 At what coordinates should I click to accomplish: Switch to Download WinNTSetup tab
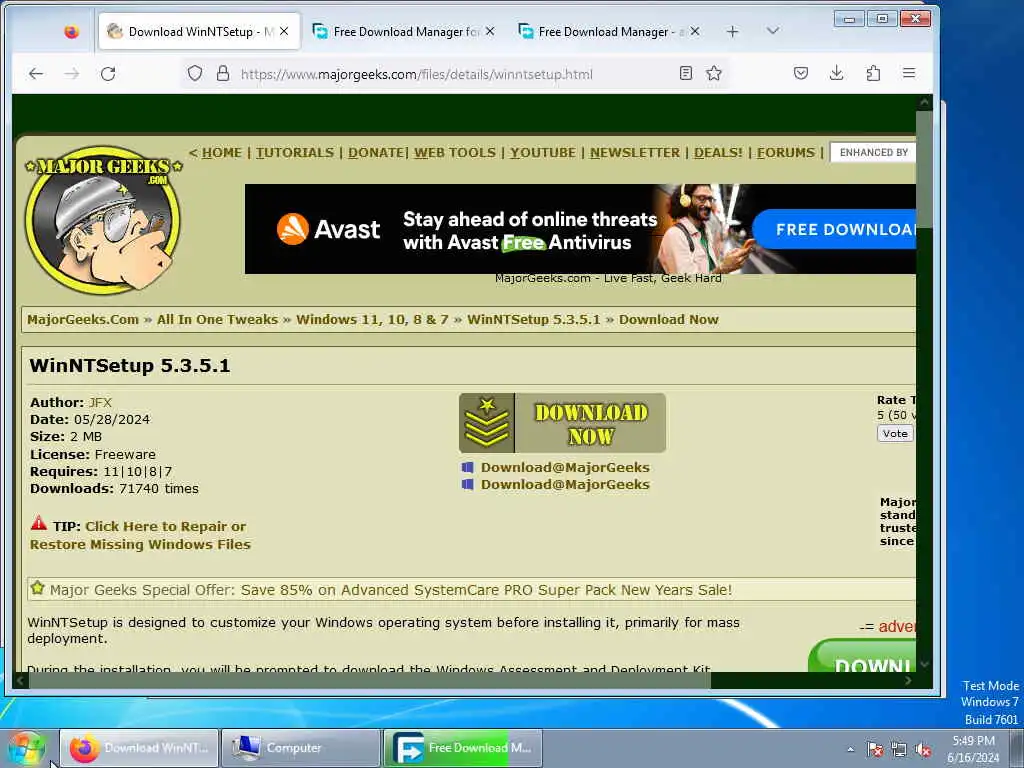pyautogui.click(x=199, y=31)
